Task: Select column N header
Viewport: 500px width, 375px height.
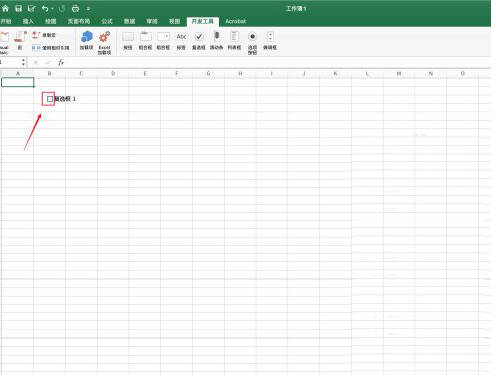Action: coord(431,73)
